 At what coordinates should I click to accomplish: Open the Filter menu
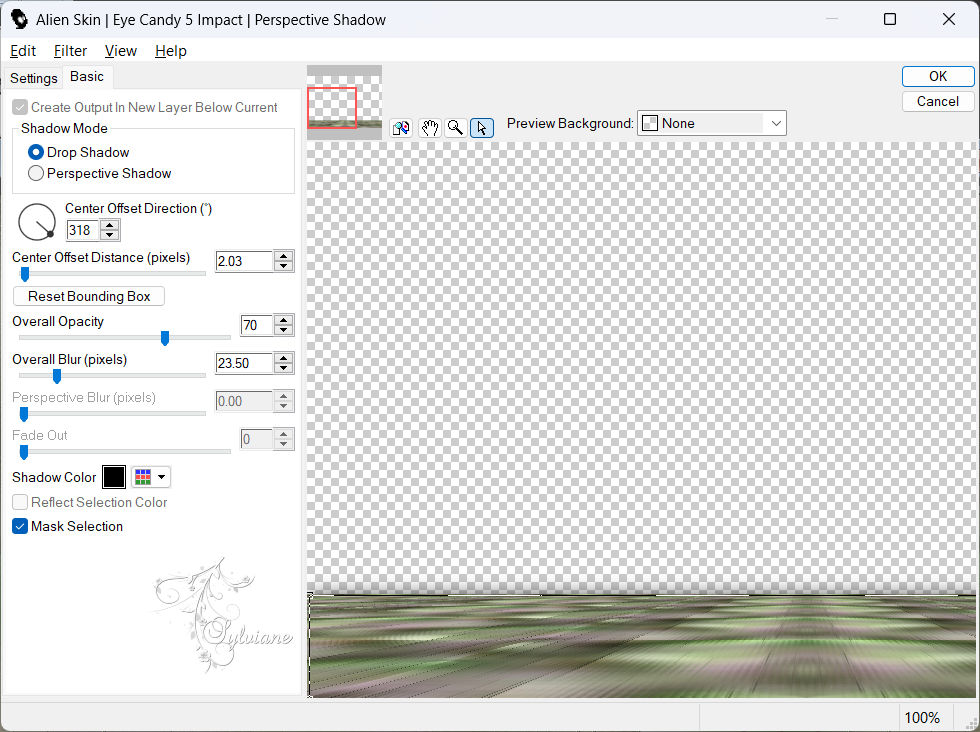click(70, 51)
